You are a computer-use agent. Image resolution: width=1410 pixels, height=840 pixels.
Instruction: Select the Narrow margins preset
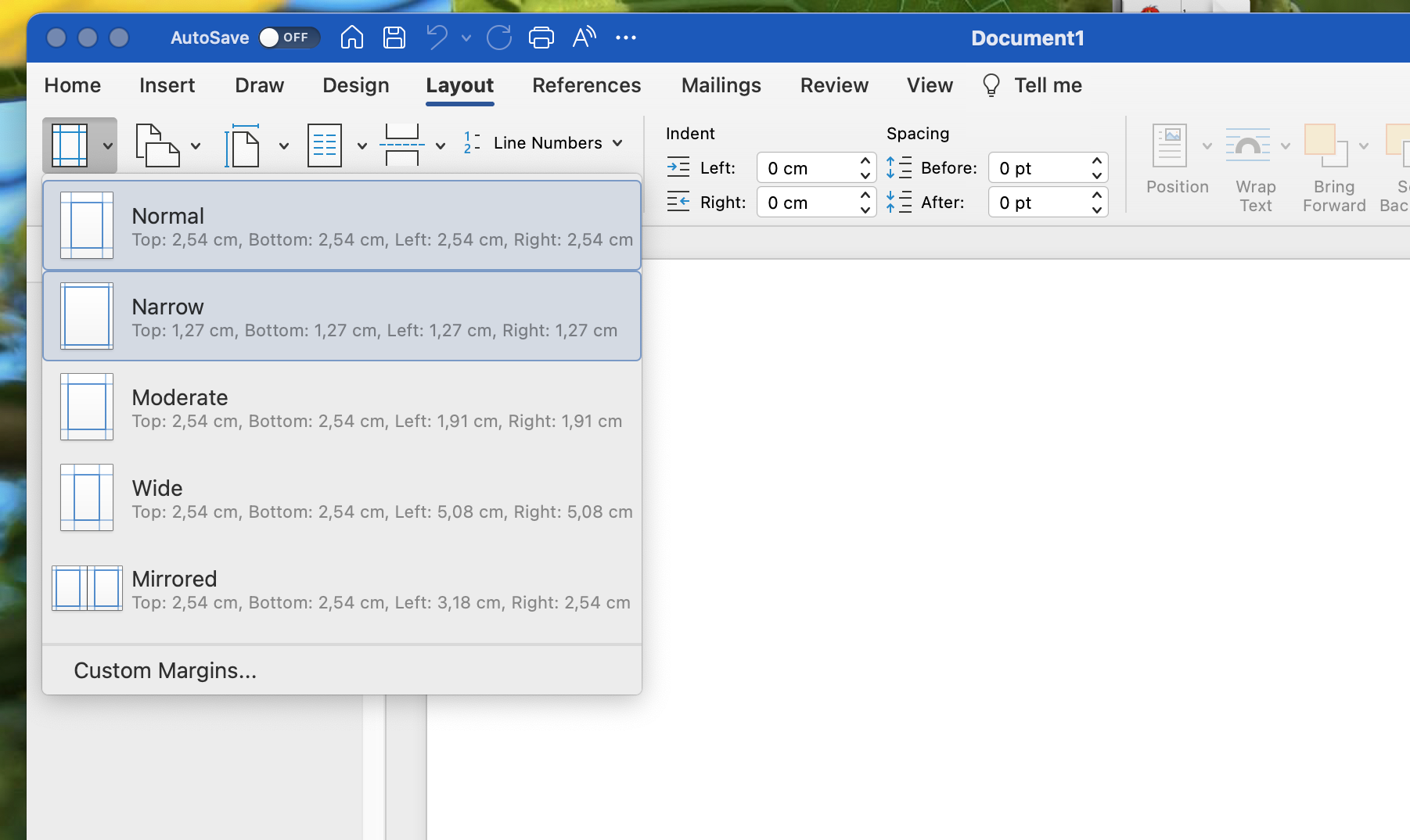342,316
